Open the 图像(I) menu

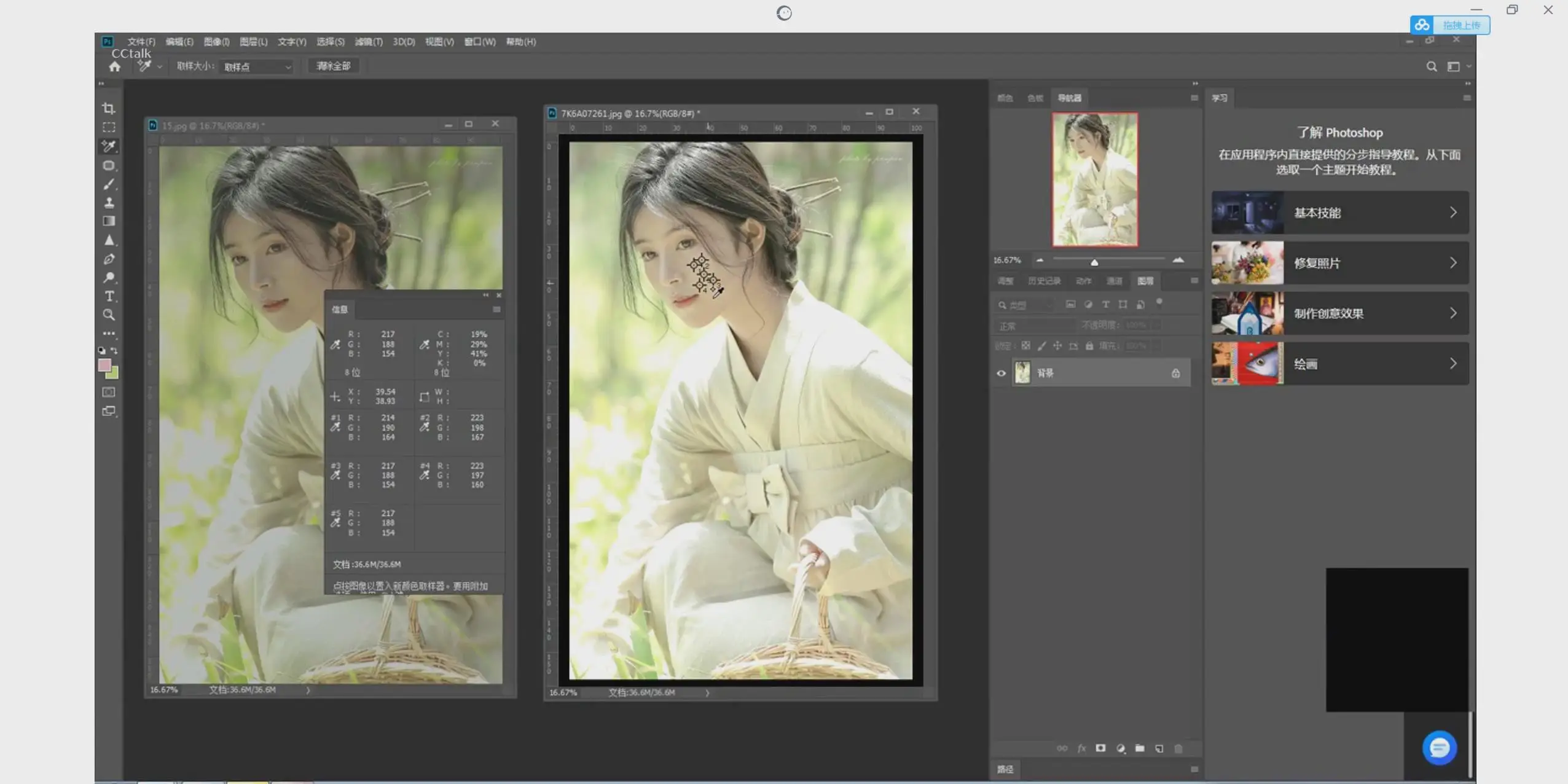point(216,42)
